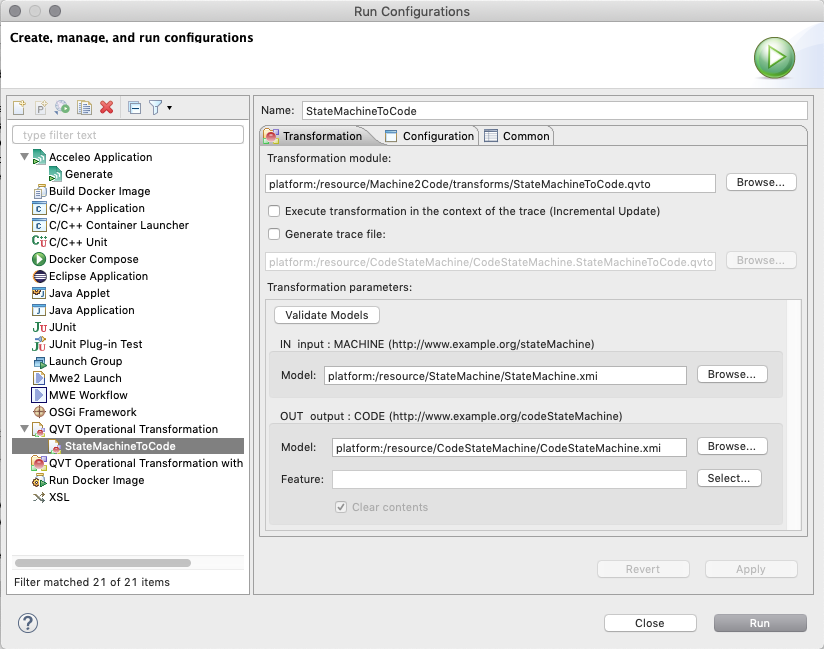Enable the Incremental Update trace context checkbox

[273, 212]
